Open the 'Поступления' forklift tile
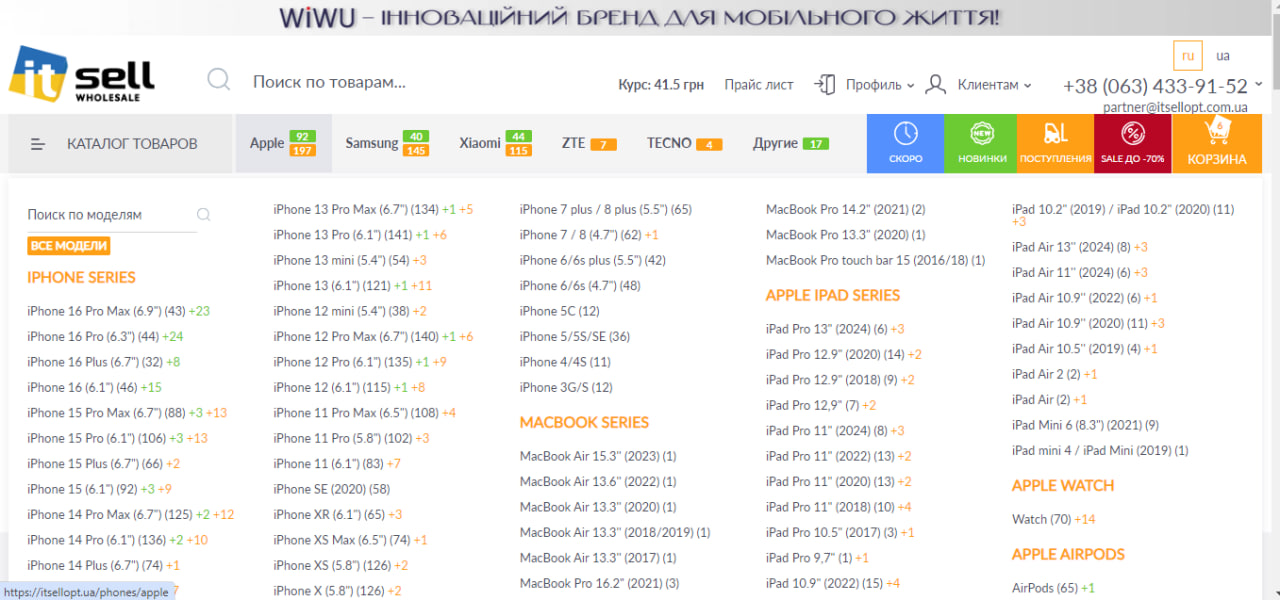1280x600 pixels. pyautogui.click(x=1055, y=143)
